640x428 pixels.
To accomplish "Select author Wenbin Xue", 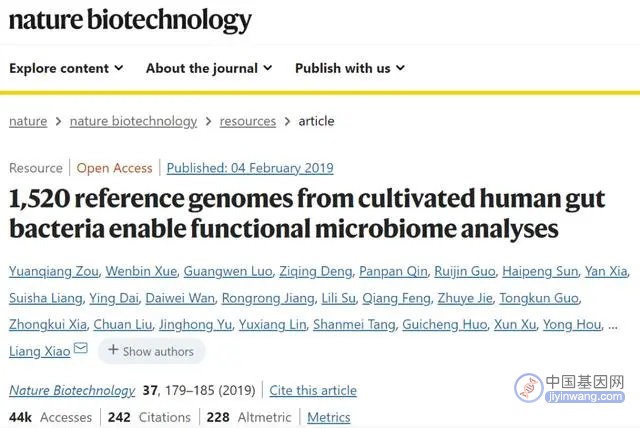I will pos(141,271).
